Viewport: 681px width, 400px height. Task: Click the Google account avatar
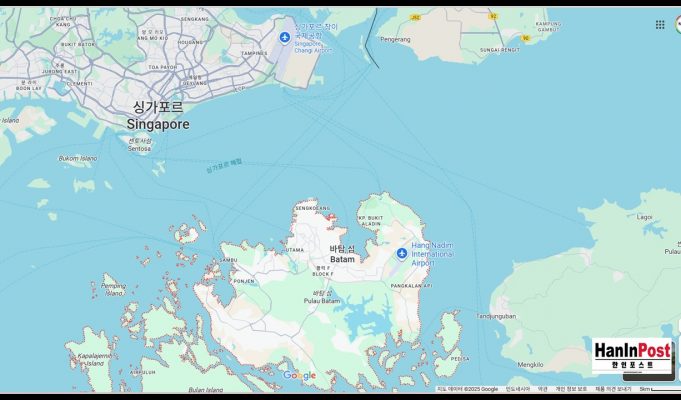click(x=679, y=24)
